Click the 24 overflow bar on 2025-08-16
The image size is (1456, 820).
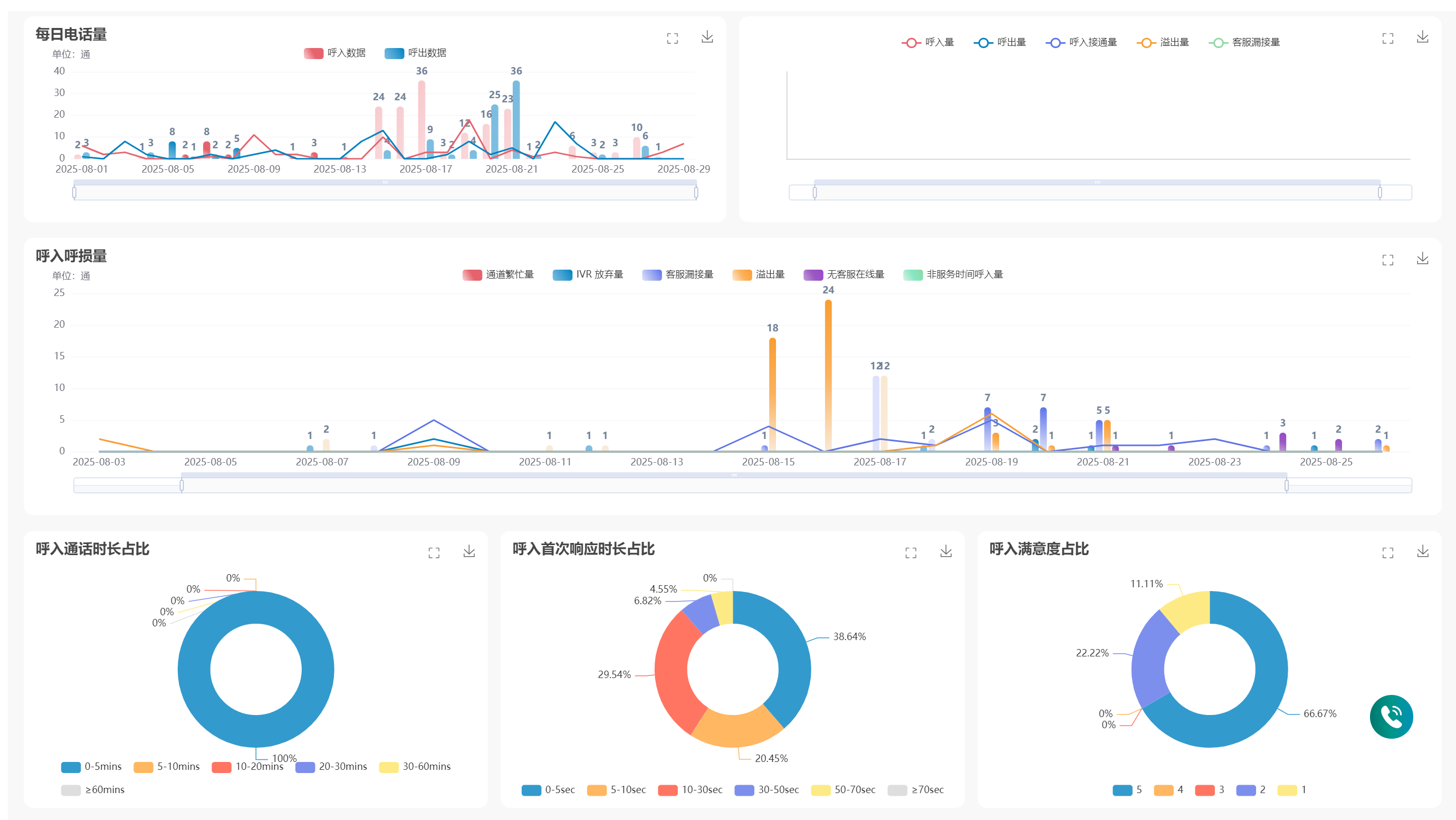(828, 376)
